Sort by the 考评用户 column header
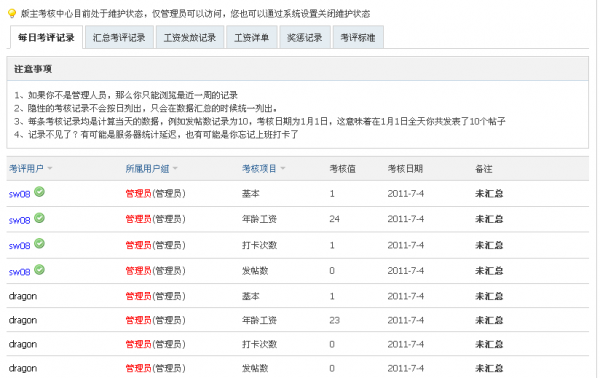Viewport: 600px width, 378px height. (26, 169)
